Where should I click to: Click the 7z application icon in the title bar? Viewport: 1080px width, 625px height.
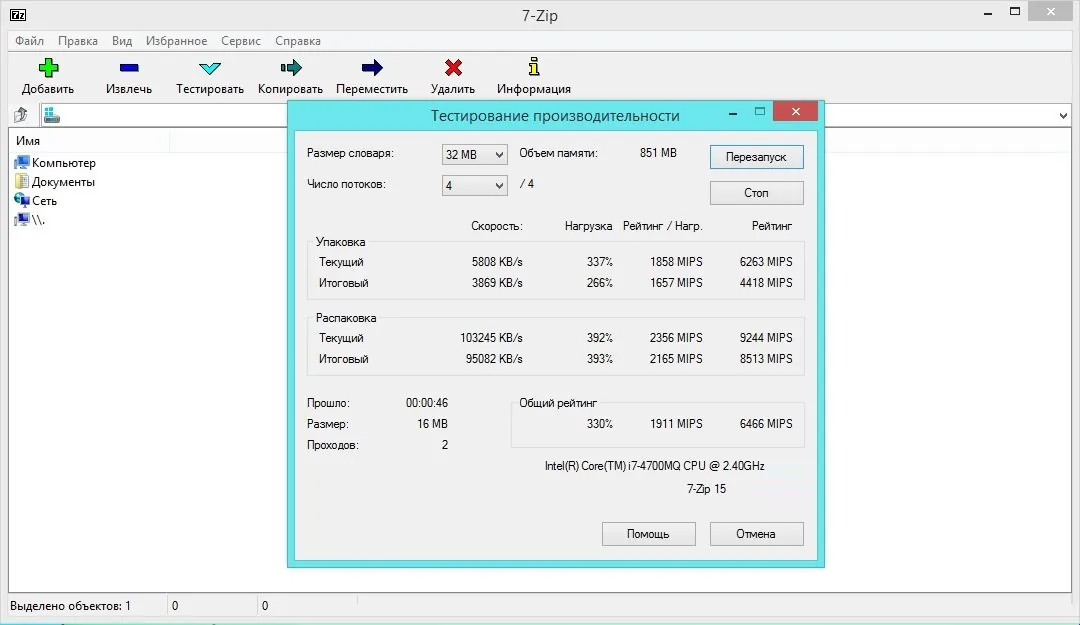[x=18, y=14]
